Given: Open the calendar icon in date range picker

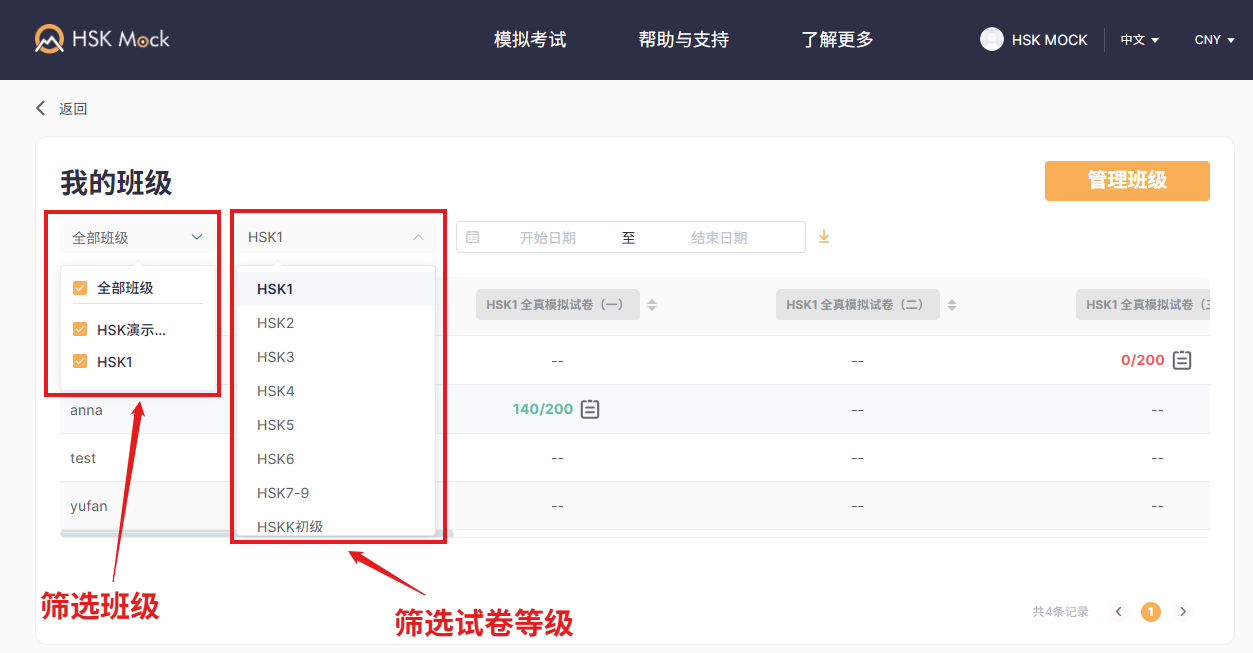Looking at the screenshot, I should [x=472, y=237].
